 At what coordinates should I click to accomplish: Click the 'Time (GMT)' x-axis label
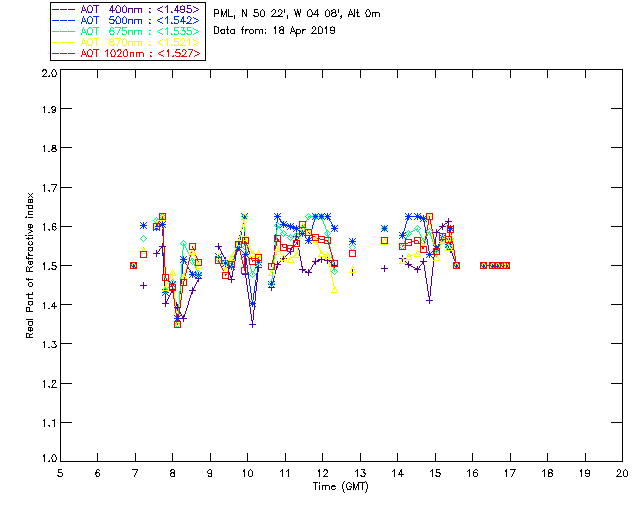[x=340, y=487]
